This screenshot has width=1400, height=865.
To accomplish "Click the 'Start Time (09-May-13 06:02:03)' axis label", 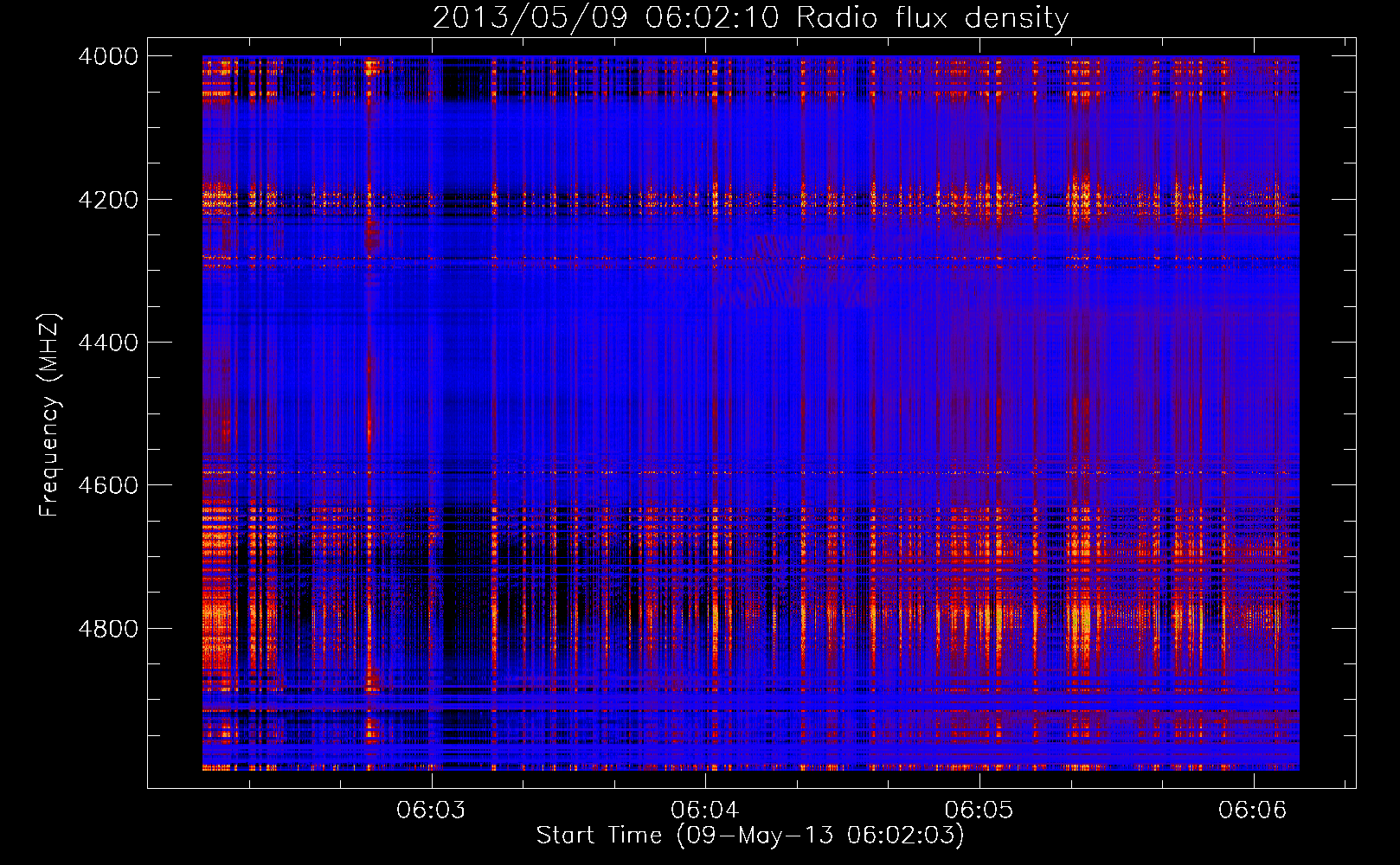I will (x=750, y=836).
